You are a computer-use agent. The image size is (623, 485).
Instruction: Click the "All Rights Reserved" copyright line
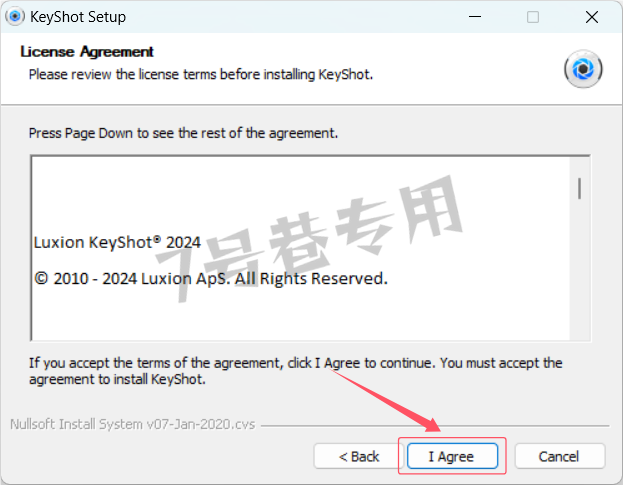211,278
